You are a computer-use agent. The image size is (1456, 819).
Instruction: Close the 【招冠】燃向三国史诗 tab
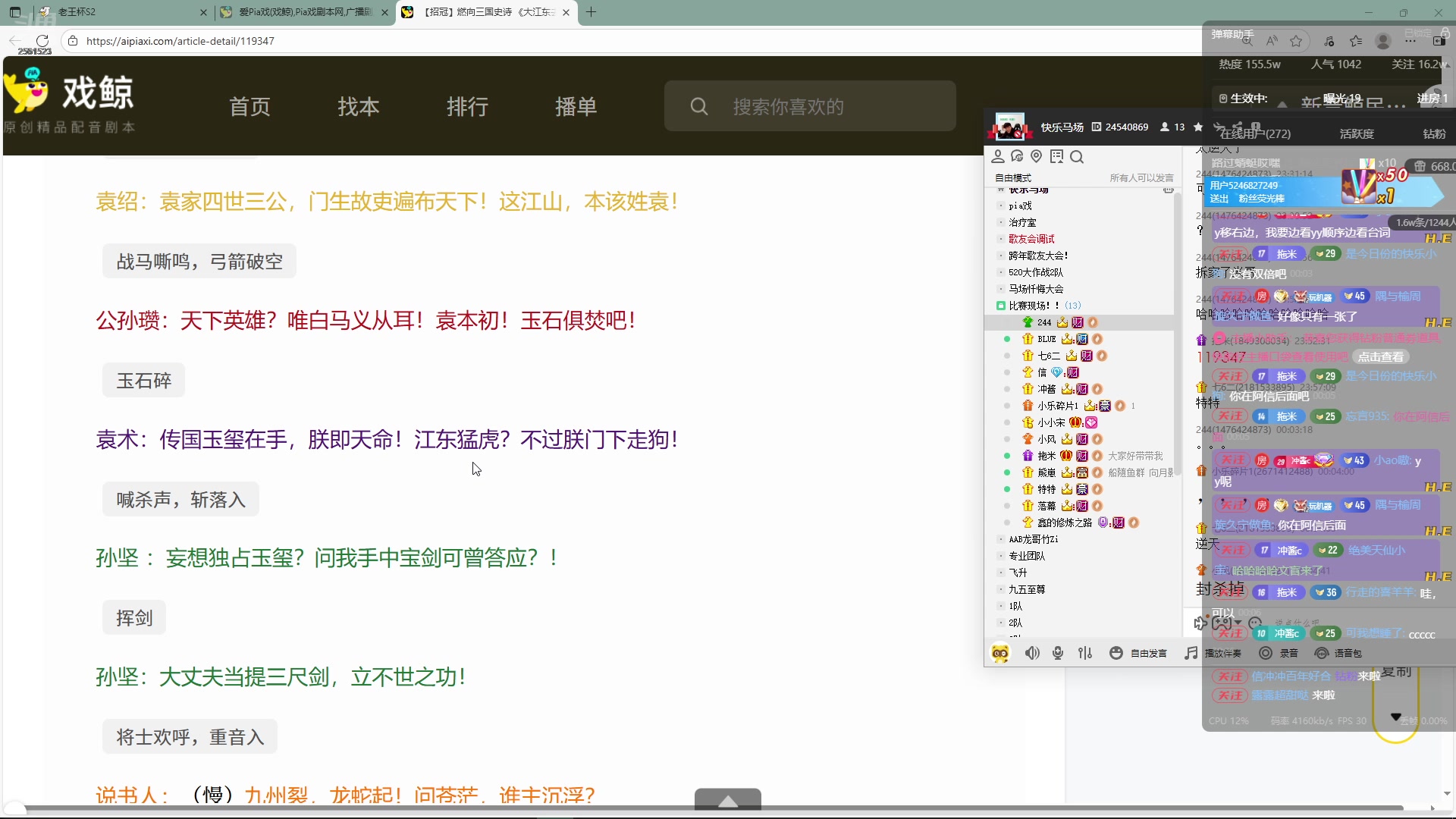566,12
